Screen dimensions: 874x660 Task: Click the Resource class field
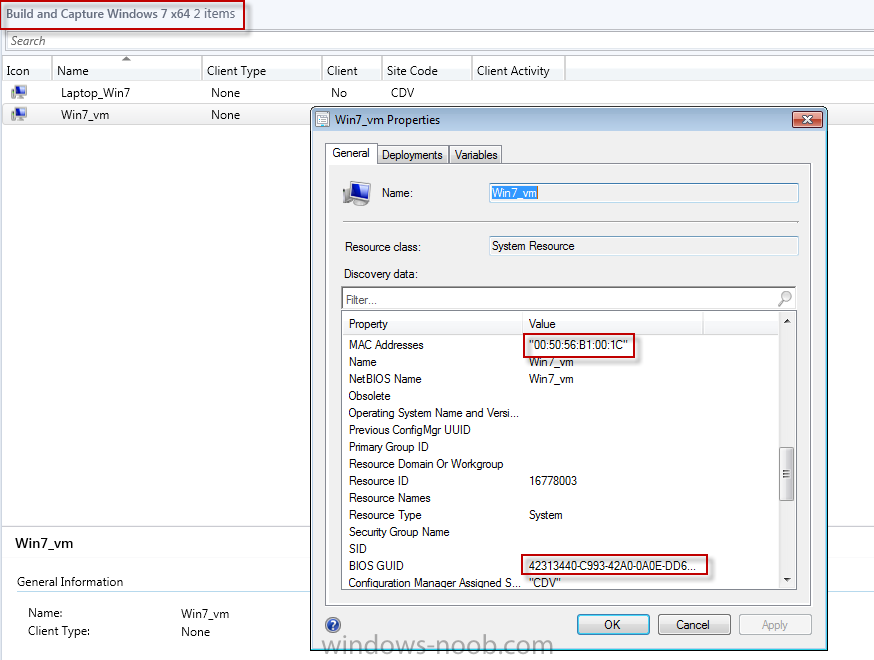coord(644,246)
